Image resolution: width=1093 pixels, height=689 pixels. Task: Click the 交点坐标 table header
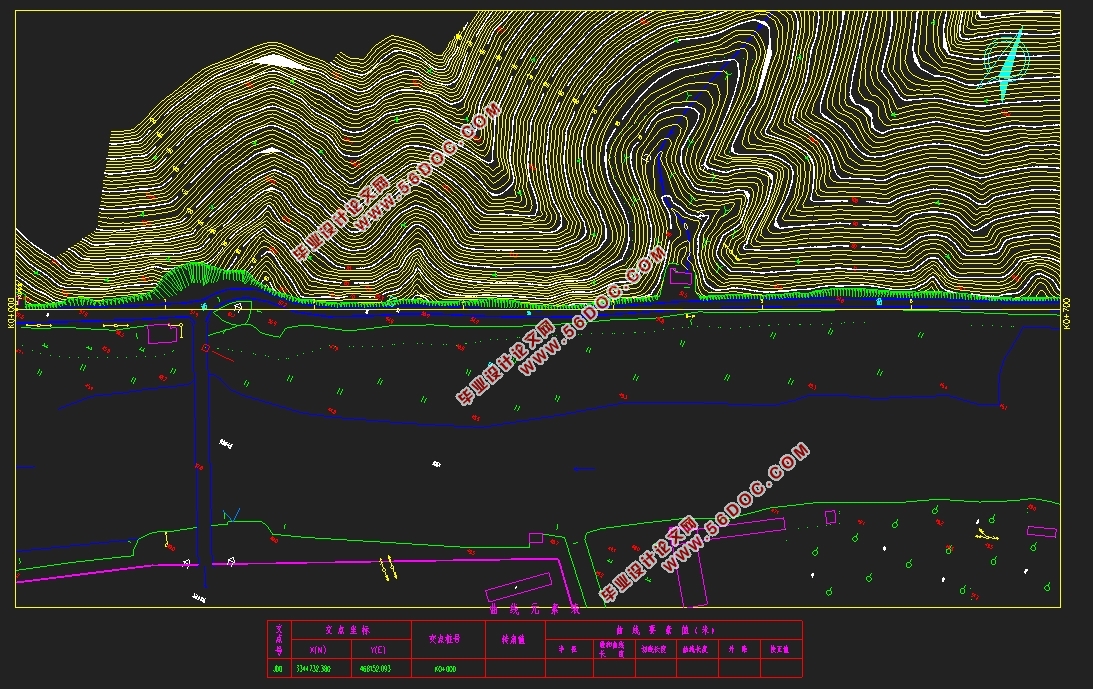point(348,630)
